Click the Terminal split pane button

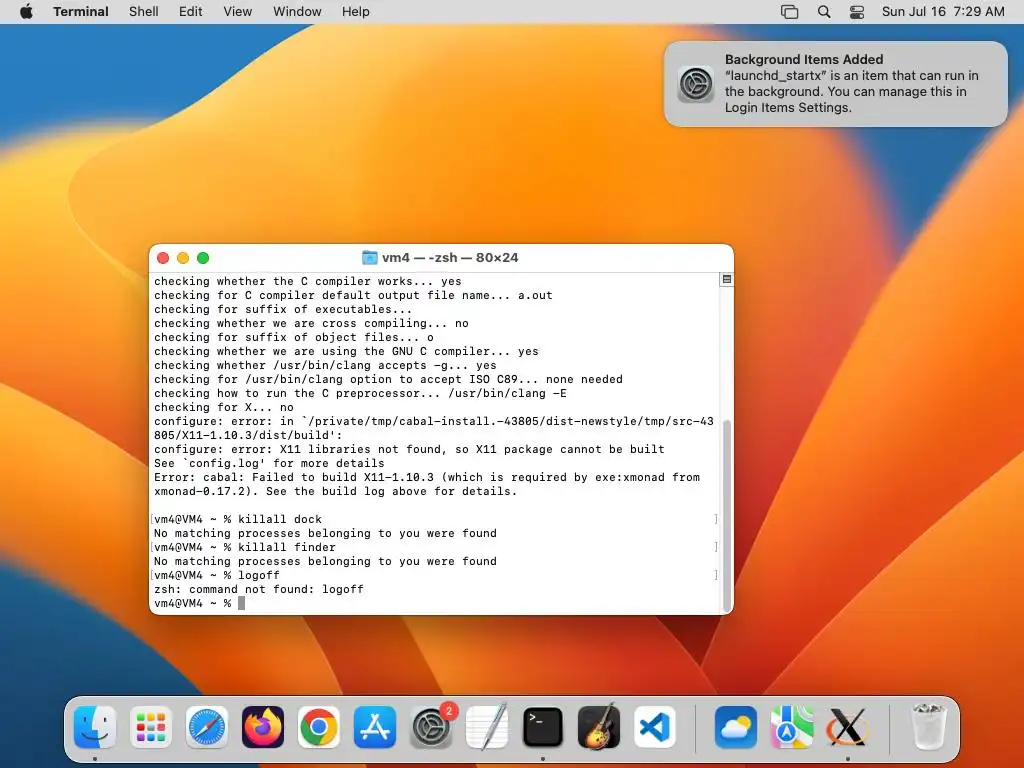coord(726,279)
